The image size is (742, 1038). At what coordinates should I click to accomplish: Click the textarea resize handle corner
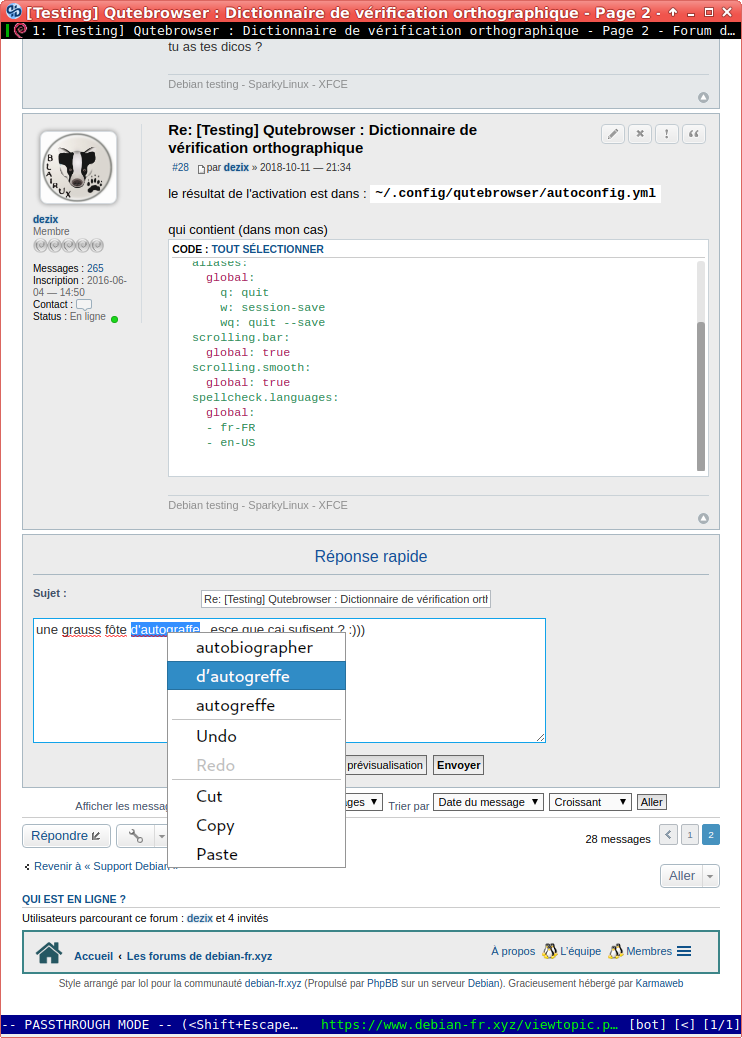tap(541, 737)
